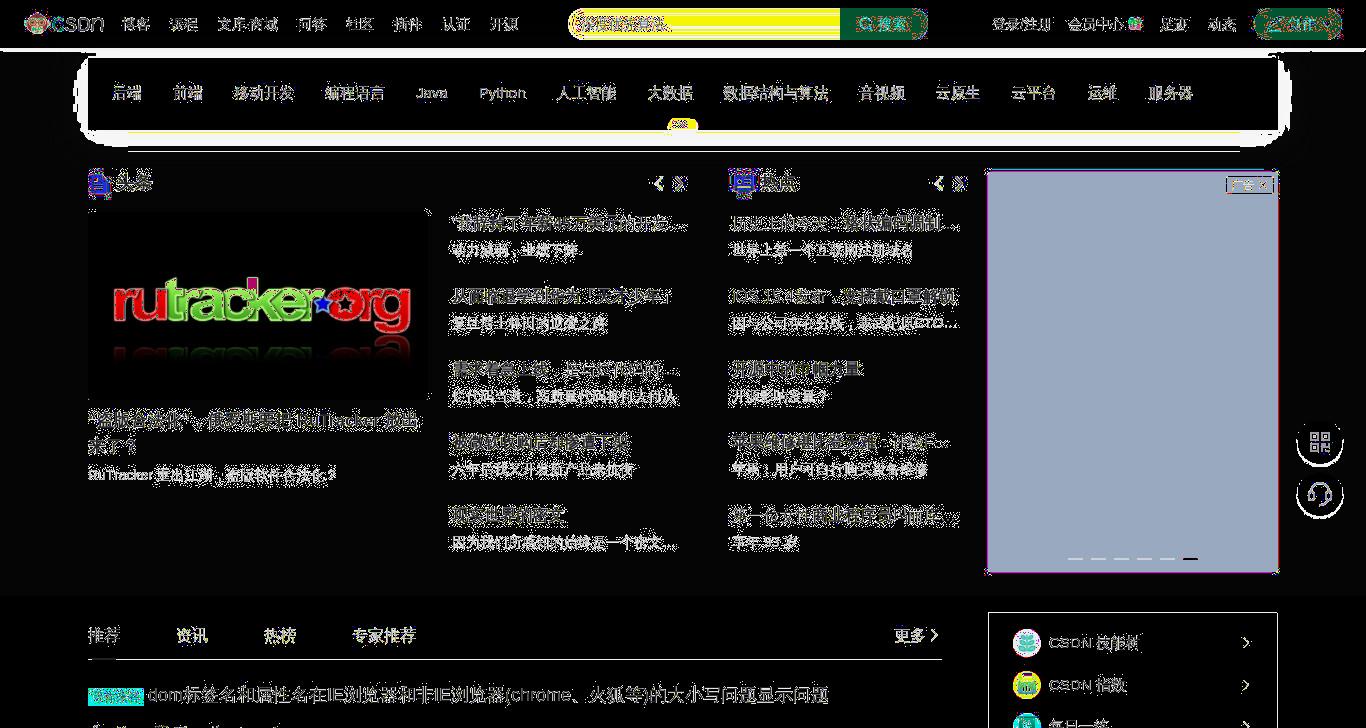Click the gray advertisement banner
This screenshot has height=728, width=1366.
pos(1132,371)
